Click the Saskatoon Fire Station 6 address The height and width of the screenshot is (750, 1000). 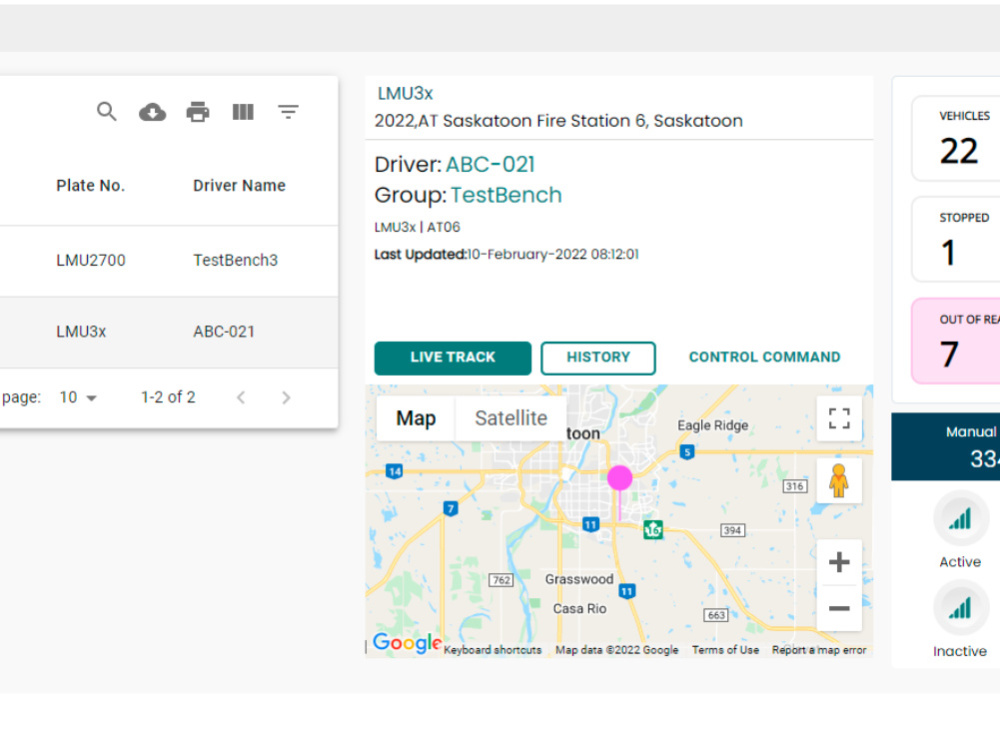(x=559, y=121)
